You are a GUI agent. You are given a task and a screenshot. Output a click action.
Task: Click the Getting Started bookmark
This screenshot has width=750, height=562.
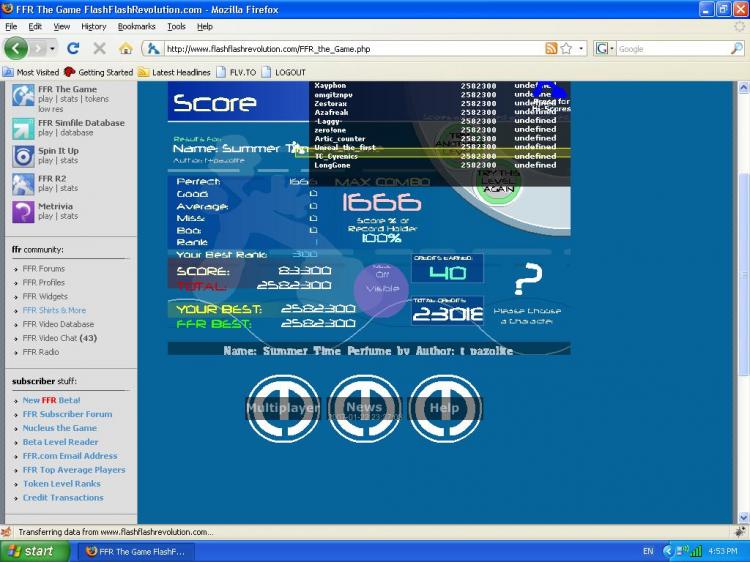[99, 72]
